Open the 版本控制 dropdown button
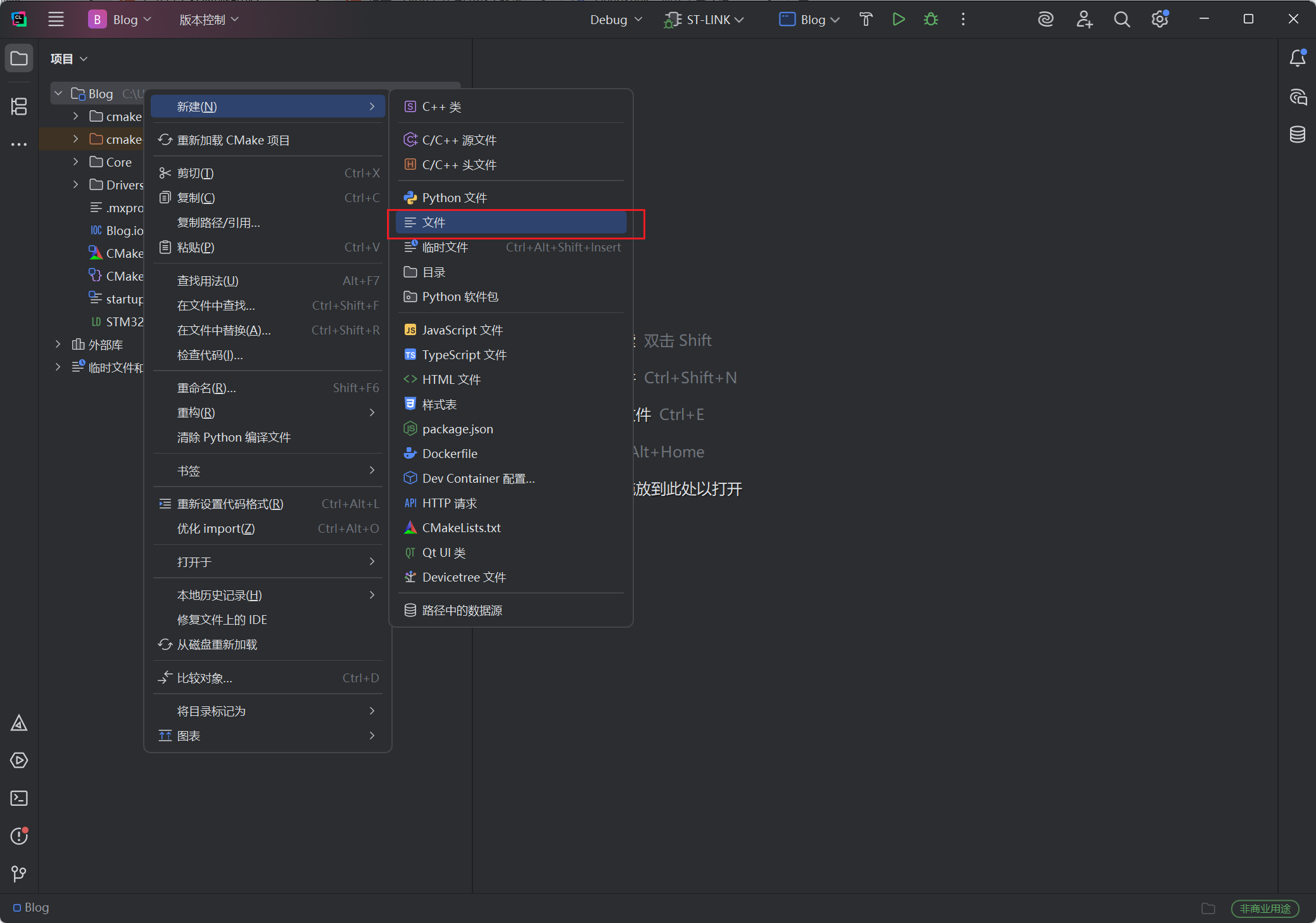The image size is (1316, 923). pos(208,20)
